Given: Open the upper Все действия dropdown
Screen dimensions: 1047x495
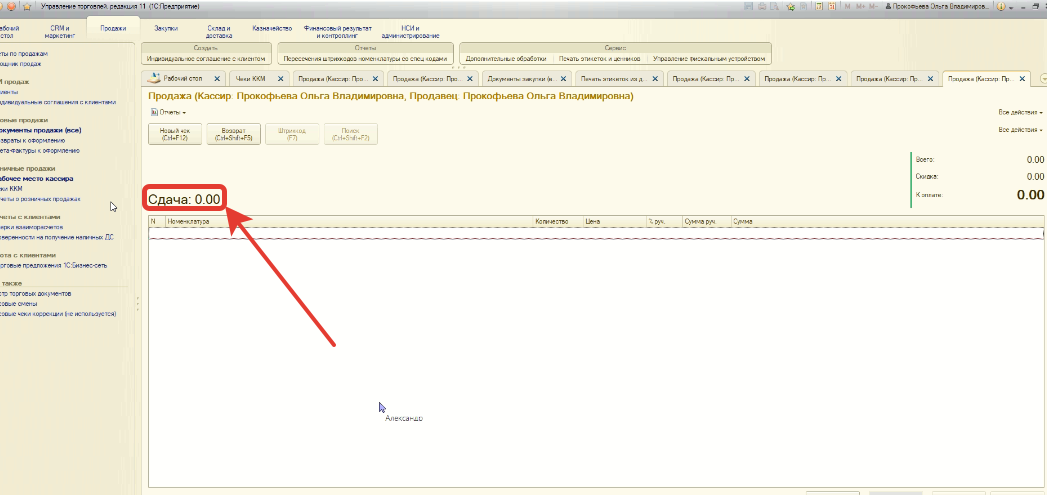Looking at the screenshot, I should point(1020,113).
